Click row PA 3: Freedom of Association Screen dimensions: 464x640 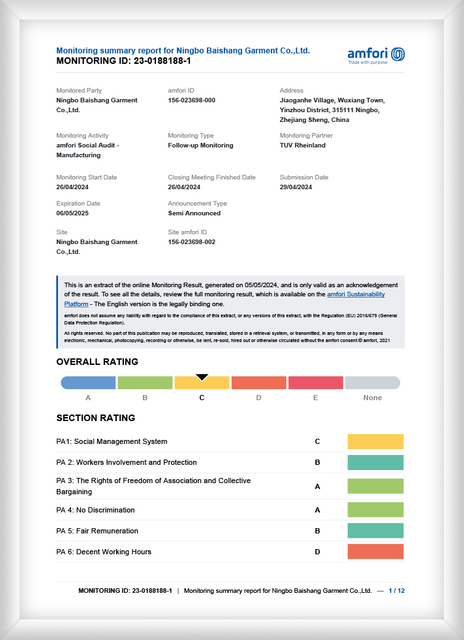point(230,486)
